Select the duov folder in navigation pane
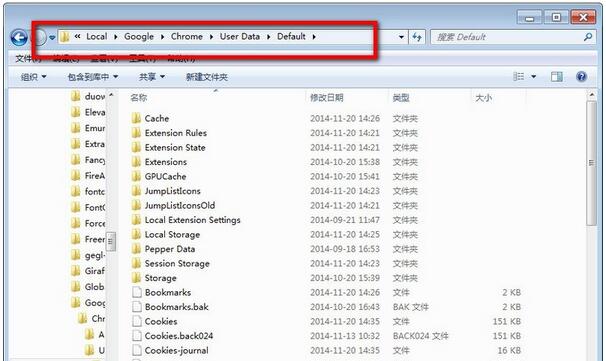 point(89,96)
